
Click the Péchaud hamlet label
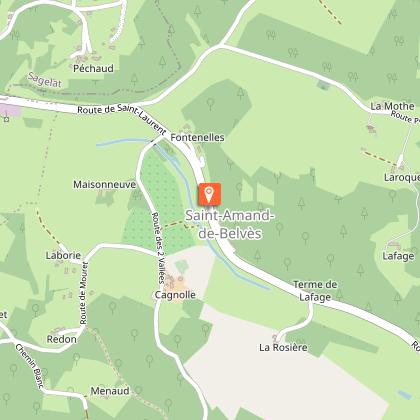pyautogui.click(x=93, y=68)
